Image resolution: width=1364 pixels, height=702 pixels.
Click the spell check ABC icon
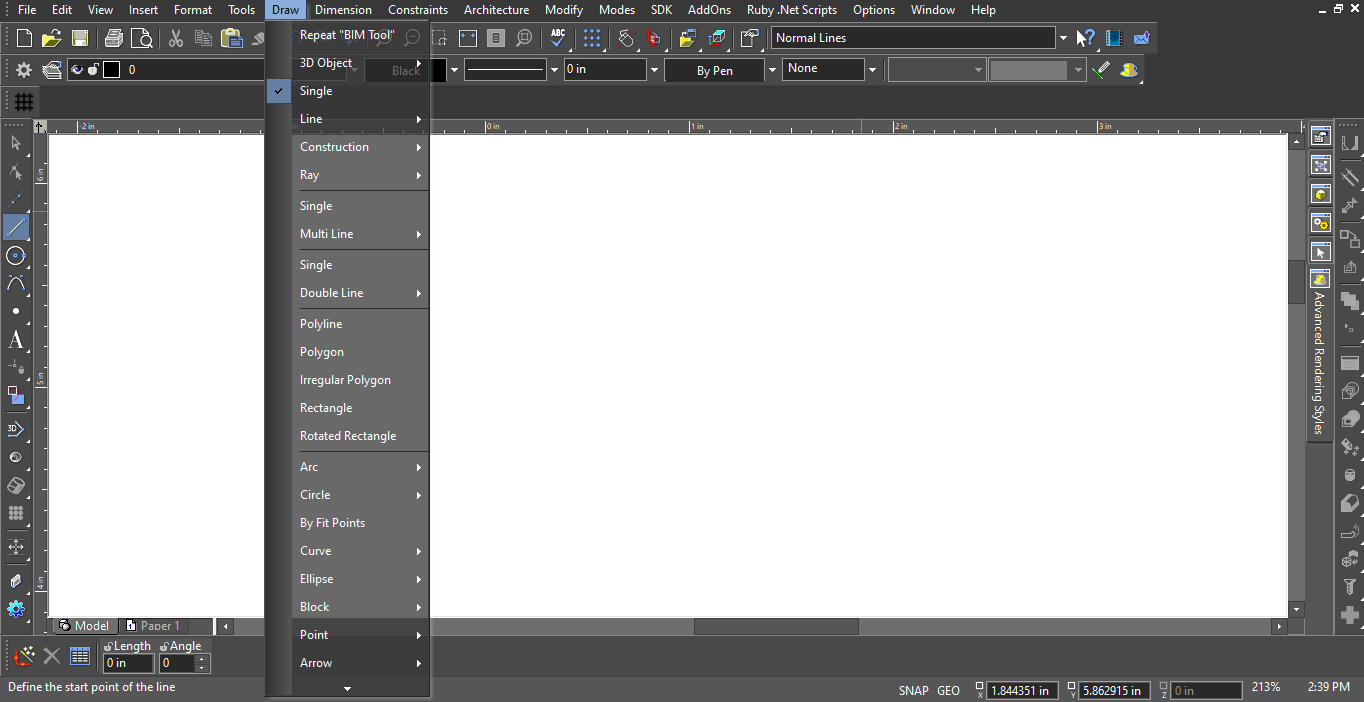pos(558,38)
